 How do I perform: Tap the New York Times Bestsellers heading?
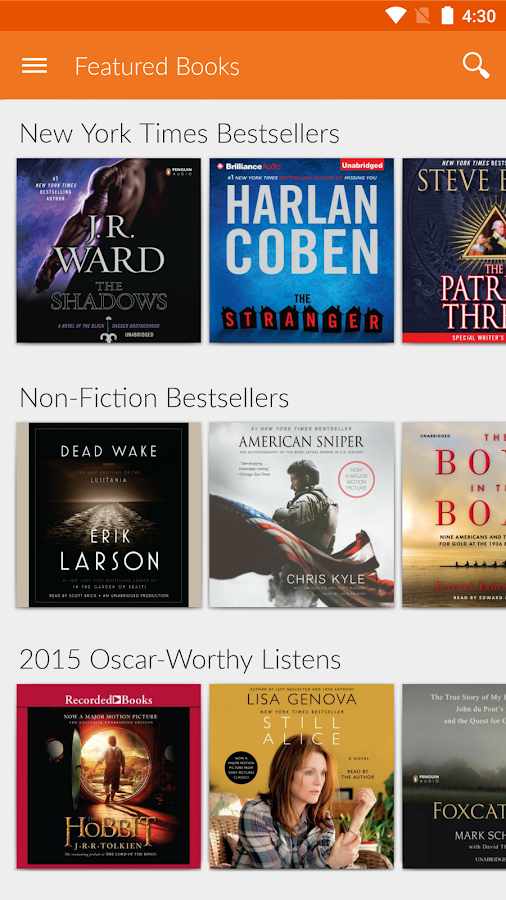(x=180, y=134)
